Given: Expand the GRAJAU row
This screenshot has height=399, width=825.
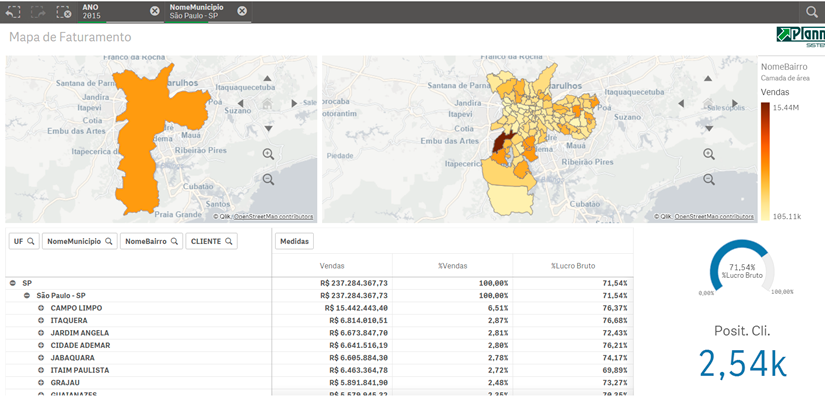Looking at the screenshot, I should click(41, 383).
